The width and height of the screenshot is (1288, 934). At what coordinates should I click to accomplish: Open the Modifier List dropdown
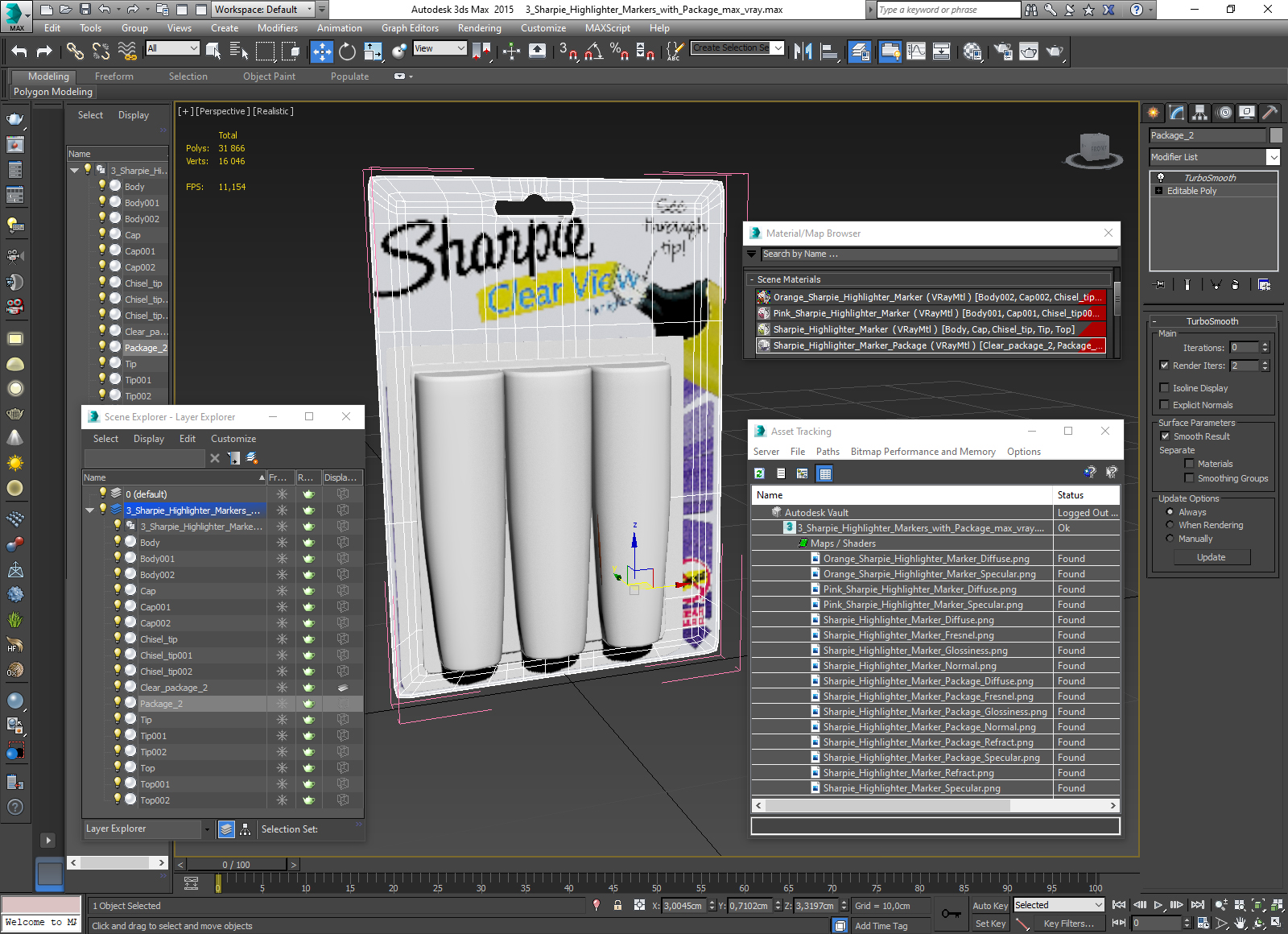click(1273, 157)
